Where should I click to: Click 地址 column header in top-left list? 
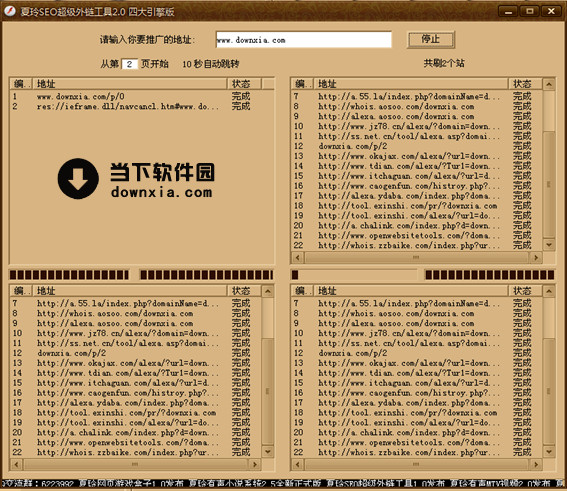[130, 84]
